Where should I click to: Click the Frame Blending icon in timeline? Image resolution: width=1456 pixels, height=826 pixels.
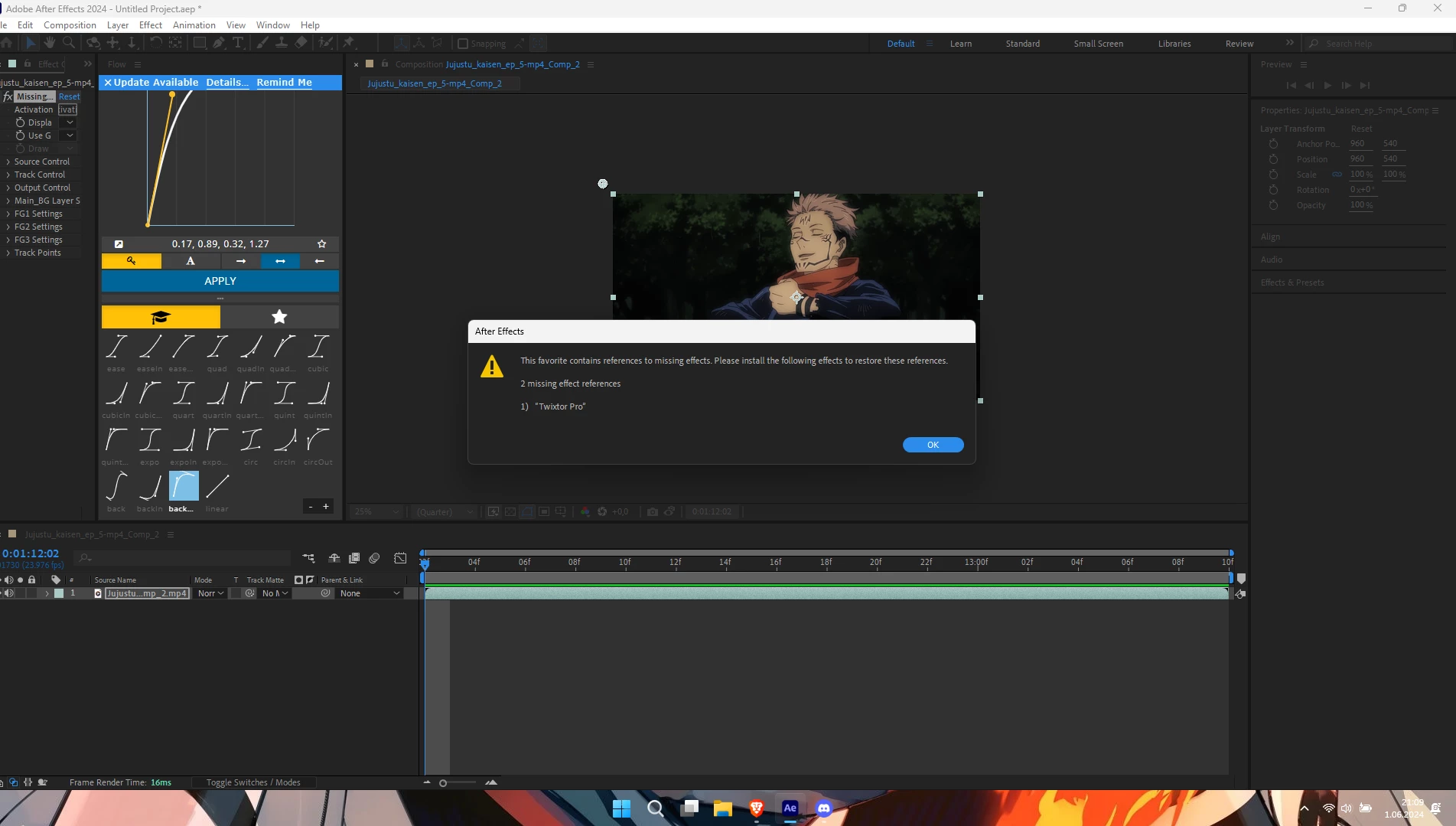354,558
